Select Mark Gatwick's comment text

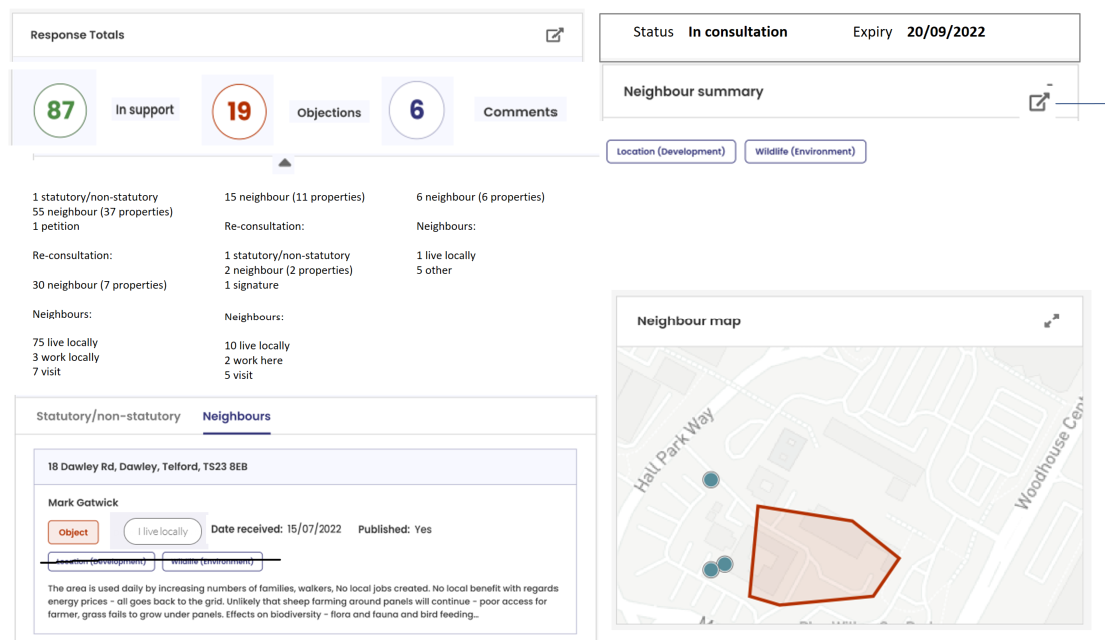pyautogui.click(x=300, y=600)
